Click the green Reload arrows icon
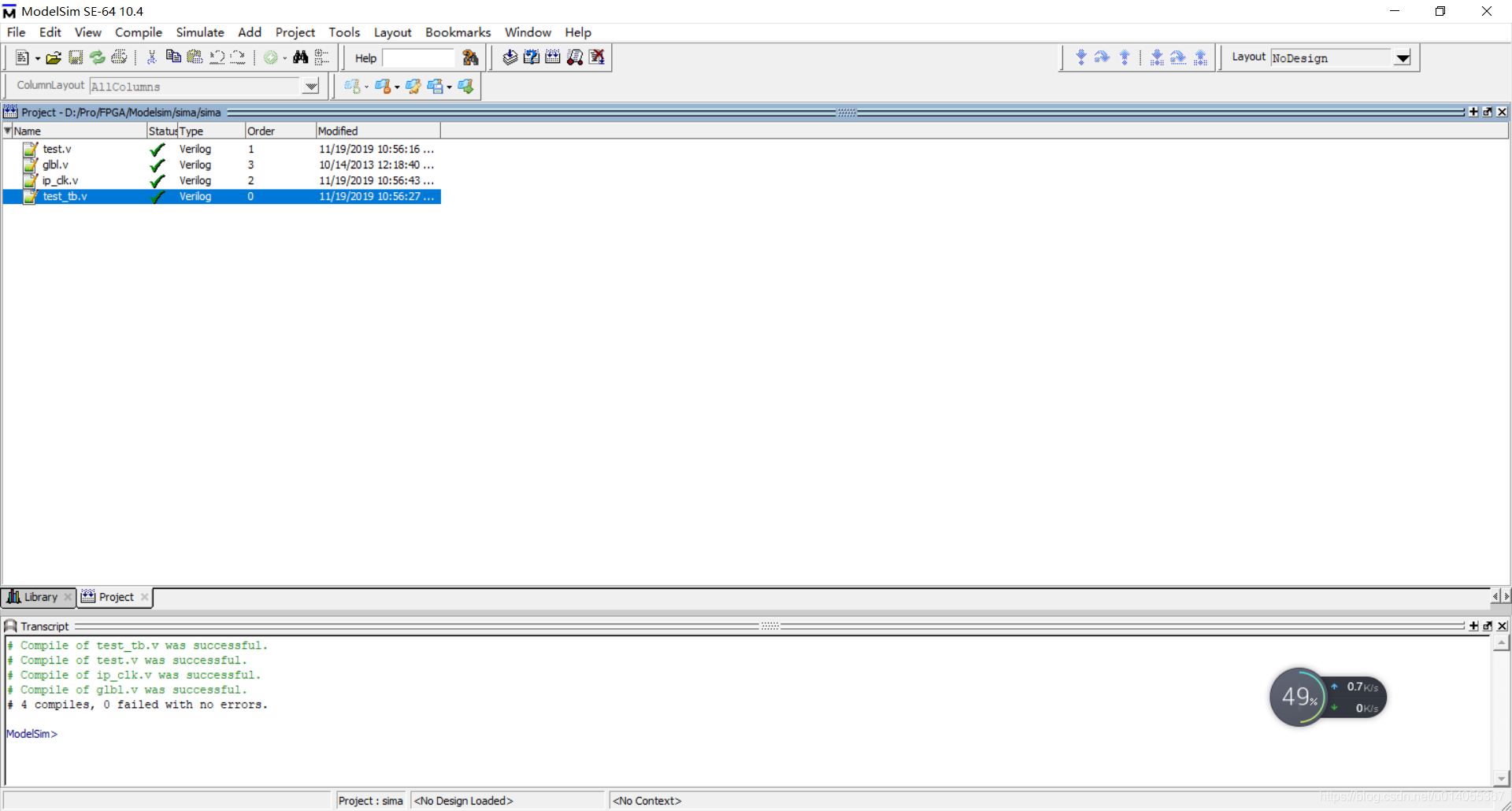1512x811 pixels. coord(97,57)
